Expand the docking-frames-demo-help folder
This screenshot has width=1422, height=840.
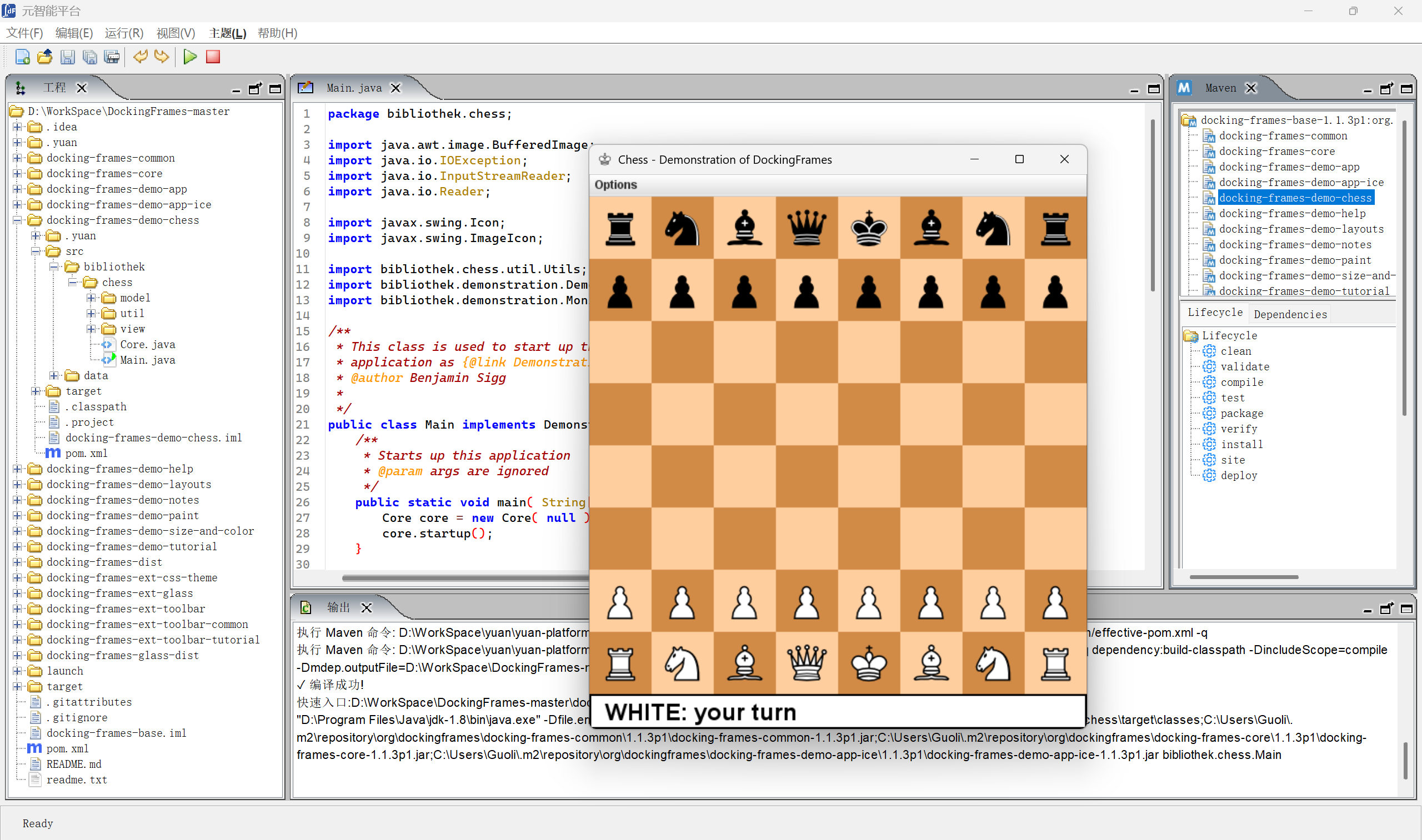(x=17, y=469)
